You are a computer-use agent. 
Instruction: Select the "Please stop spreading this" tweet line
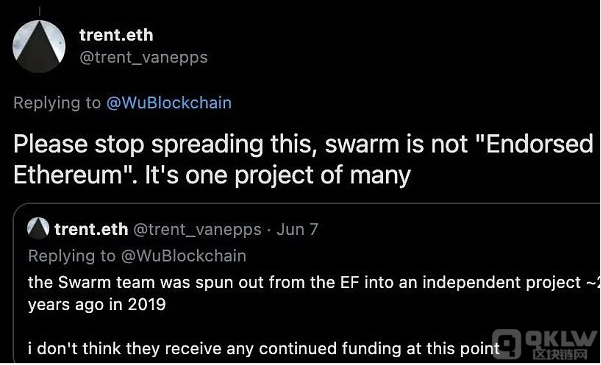303,145
